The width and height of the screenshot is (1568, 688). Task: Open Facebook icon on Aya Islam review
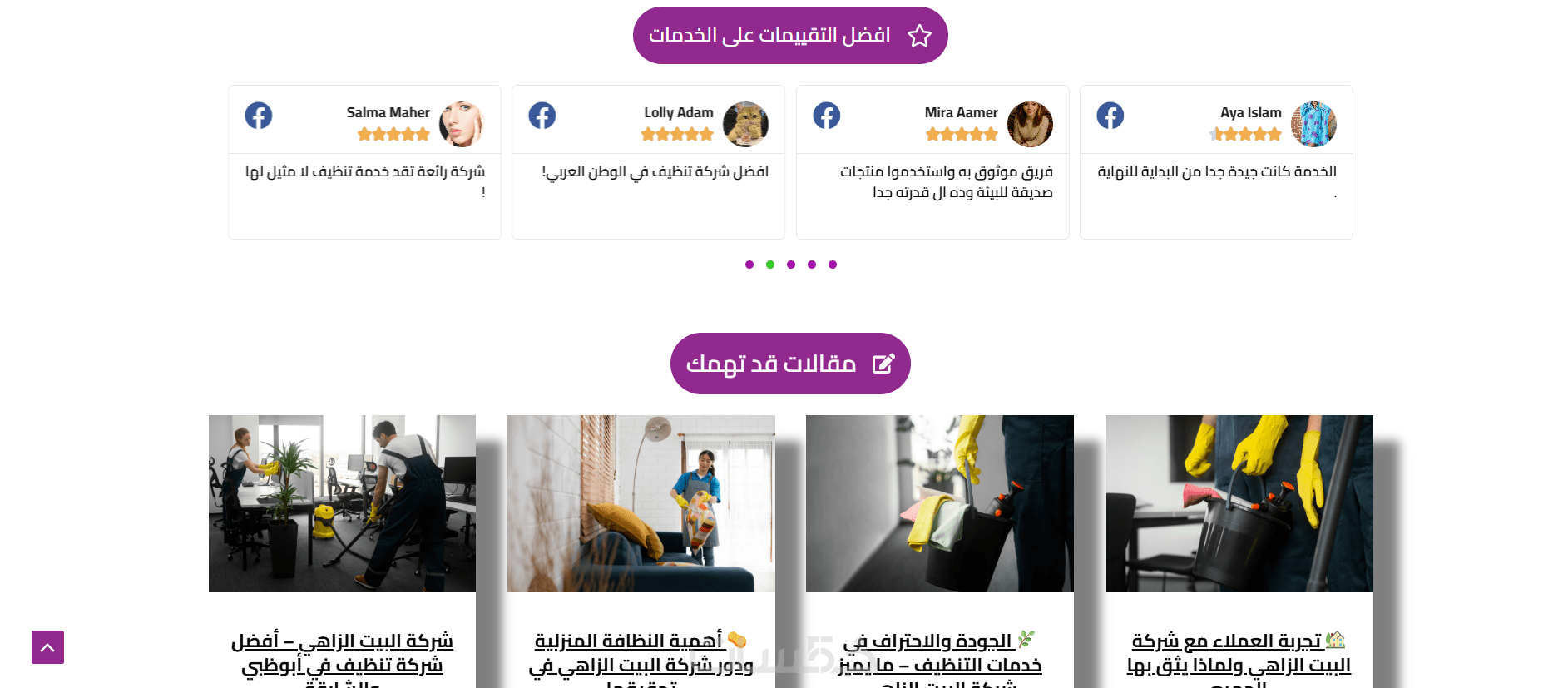tap(1110, 116)
